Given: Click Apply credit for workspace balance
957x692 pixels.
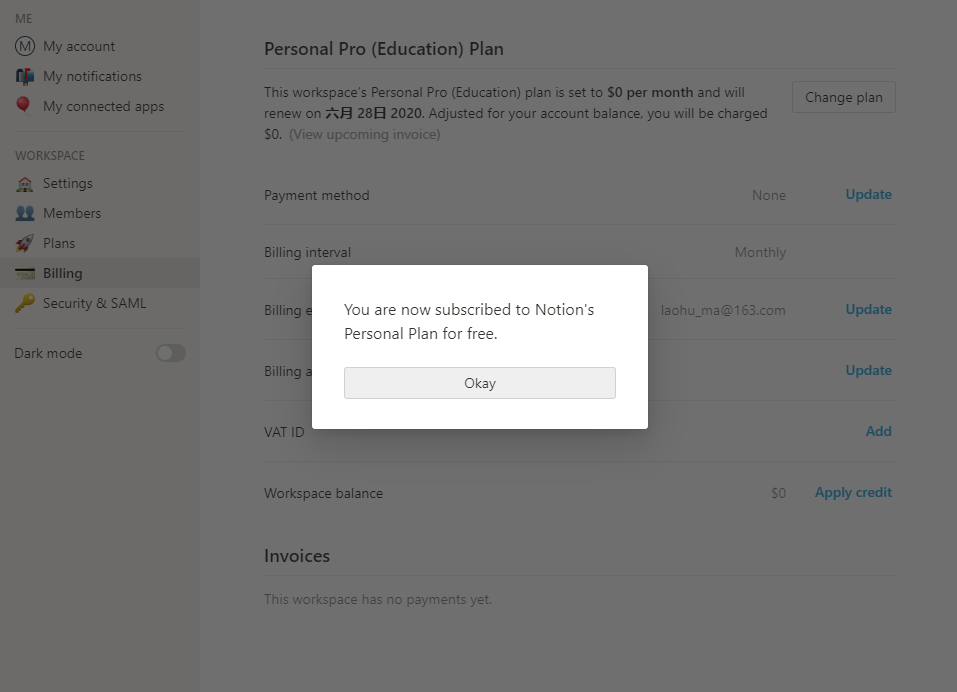Looking at the screenshot, I should 853,492.
